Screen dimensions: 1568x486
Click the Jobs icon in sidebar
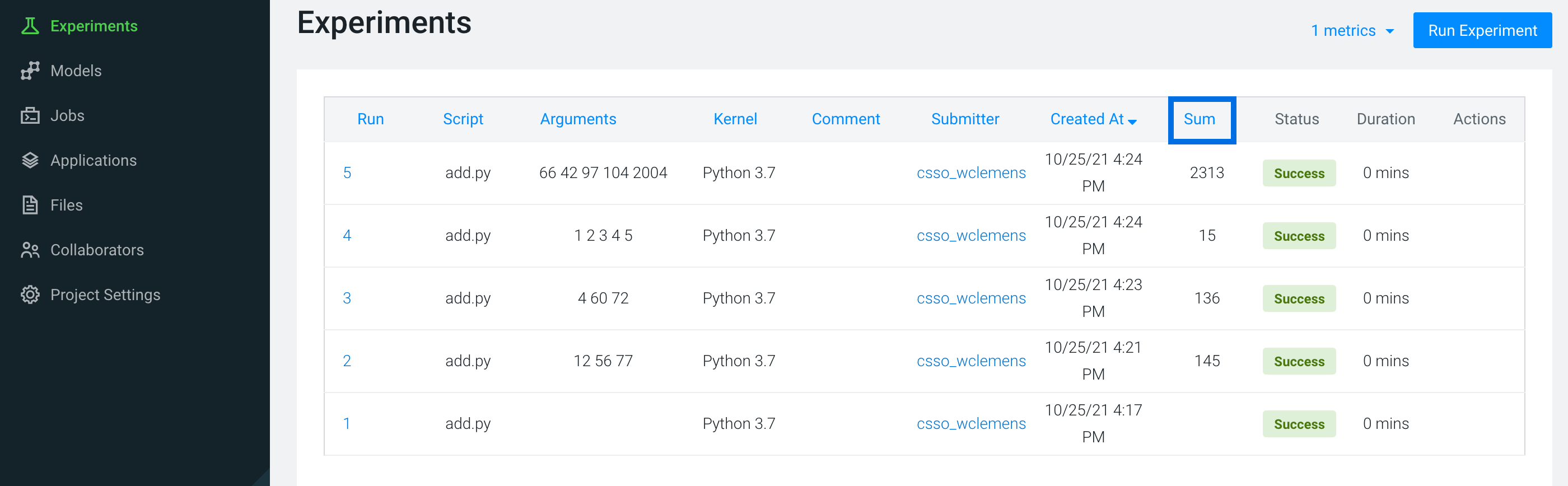30,115
